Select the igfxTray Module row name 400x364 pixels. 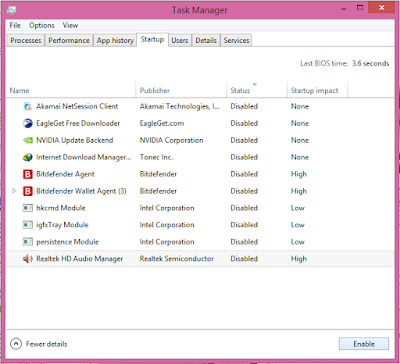click(62, 225)
